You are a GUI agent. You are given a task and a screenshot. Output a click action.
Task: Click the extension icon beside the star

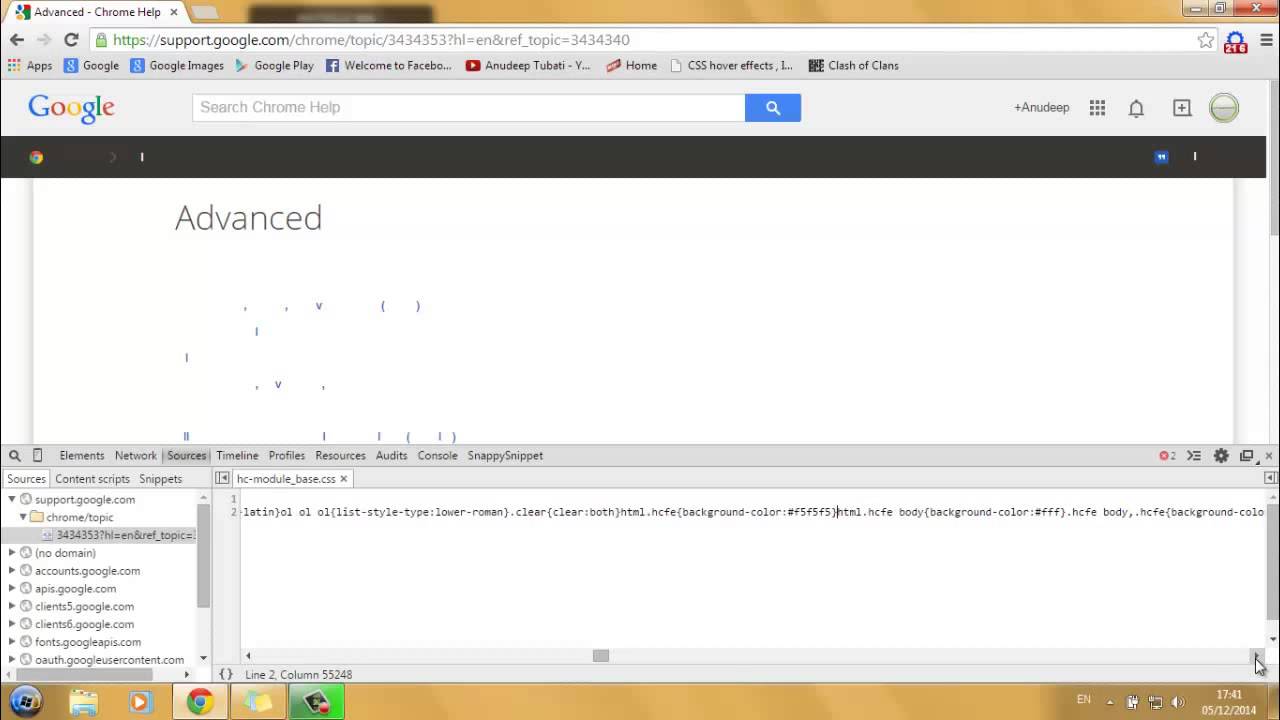[x=1236, y=41]
